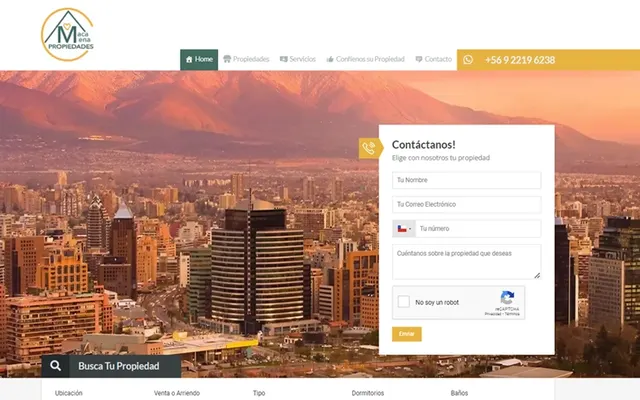Click the search magnifier icon

click(x=56, y=366)
